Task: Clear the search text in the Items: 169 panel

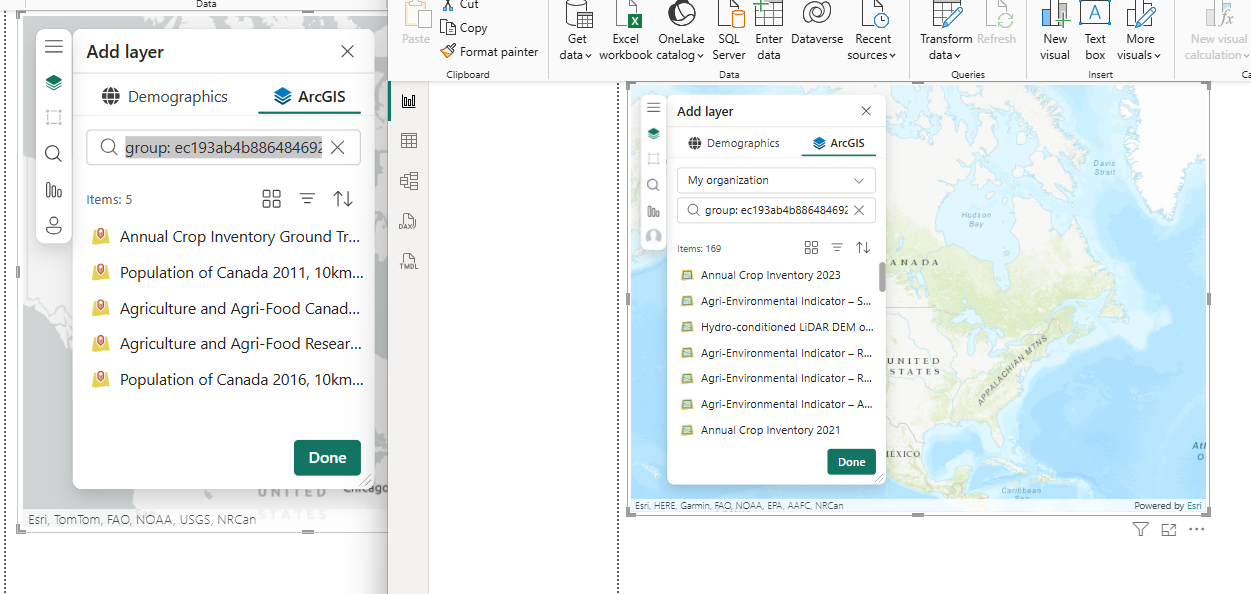Action: click(859, 210)
